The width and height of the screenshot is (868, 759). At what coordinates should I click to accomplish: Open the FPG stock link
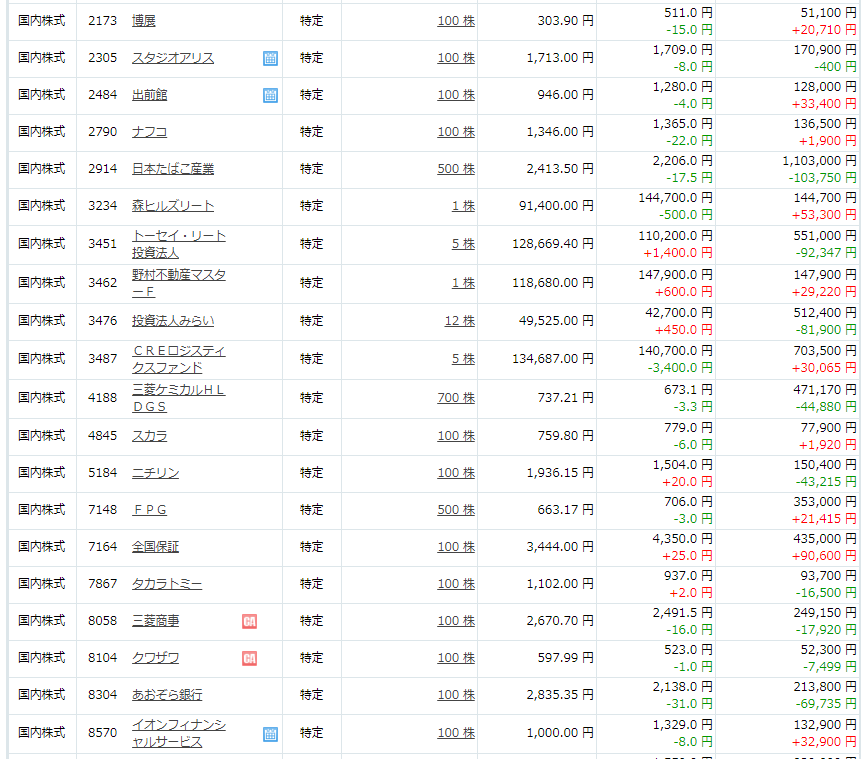click(x=149, y=510)
